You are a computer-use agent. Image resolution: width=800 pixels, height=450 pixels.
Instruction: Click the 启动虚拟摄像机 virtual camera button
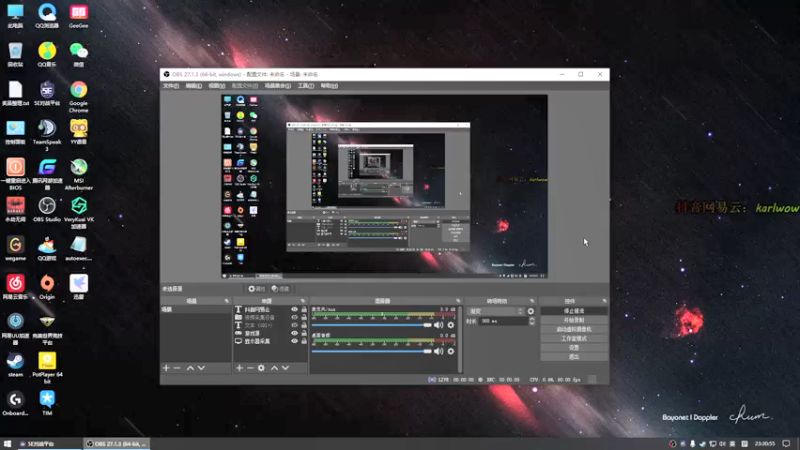(x=574, y=329)
